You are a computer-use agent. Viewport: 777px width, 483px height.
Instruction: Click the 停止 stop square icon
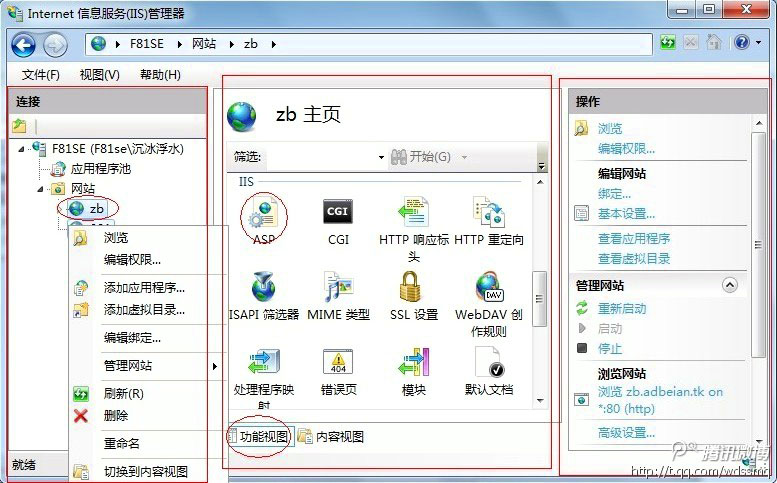[x=582, y=348]
